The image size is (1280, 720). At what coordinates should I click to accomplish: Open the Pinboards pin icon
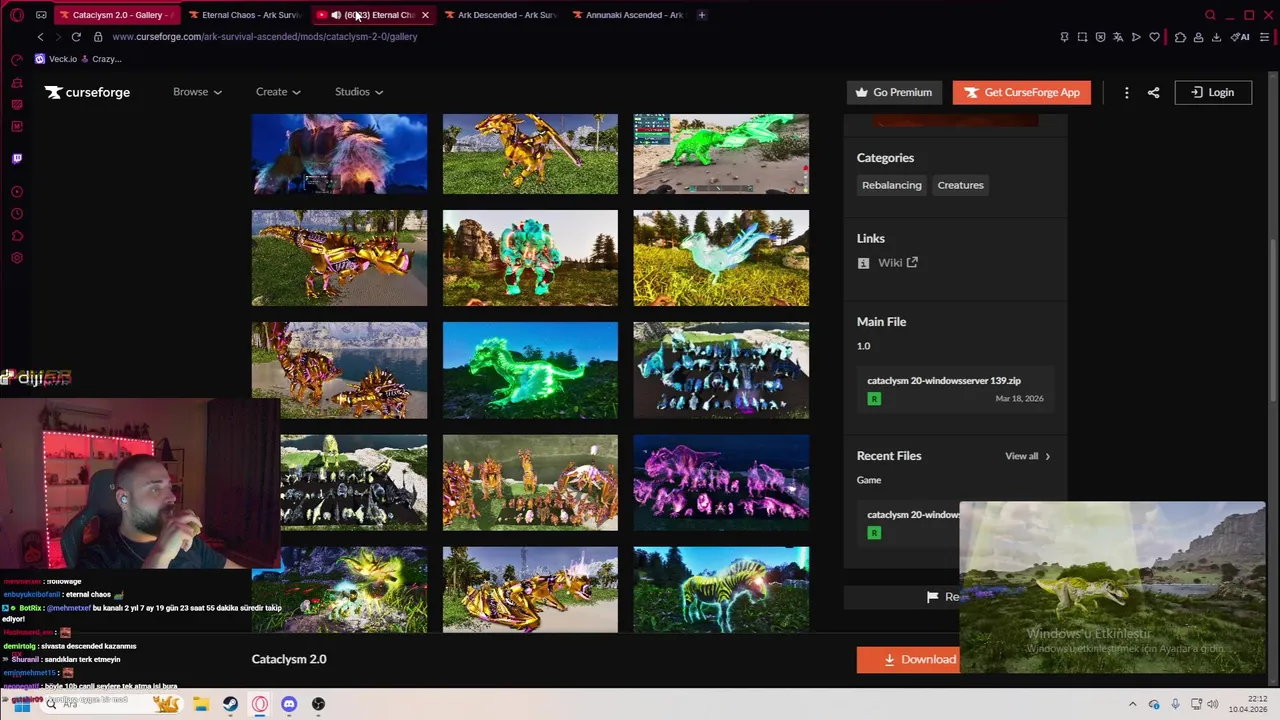tap(1064, 37)
